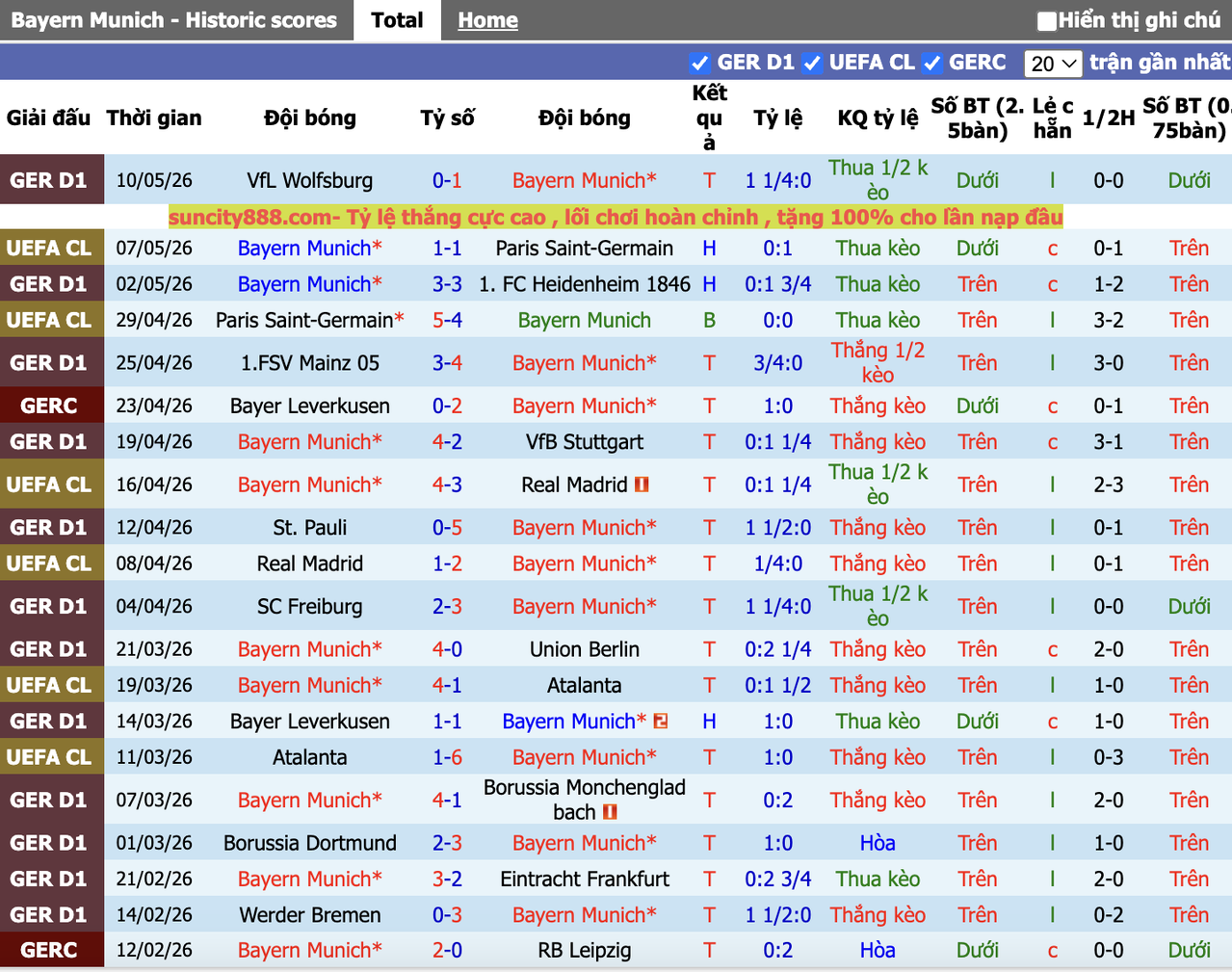Image resolution: width=1232 pixels, height=972 pixels.
Task: Click red card icon next to Real Madrid
Action: point(642,485)
